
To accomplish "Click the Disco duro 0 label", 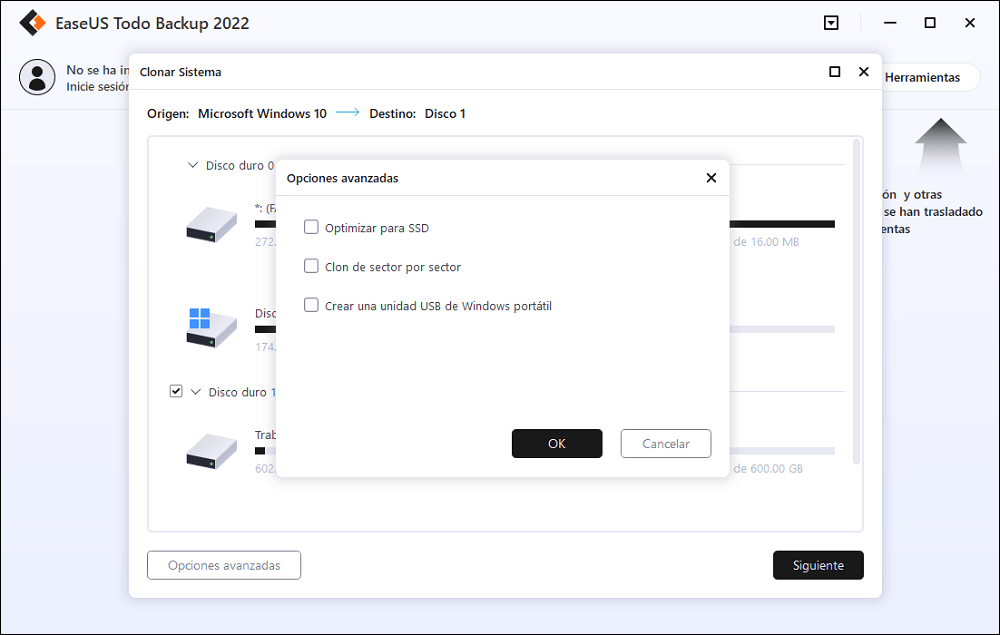I will [x=239, y=166].
